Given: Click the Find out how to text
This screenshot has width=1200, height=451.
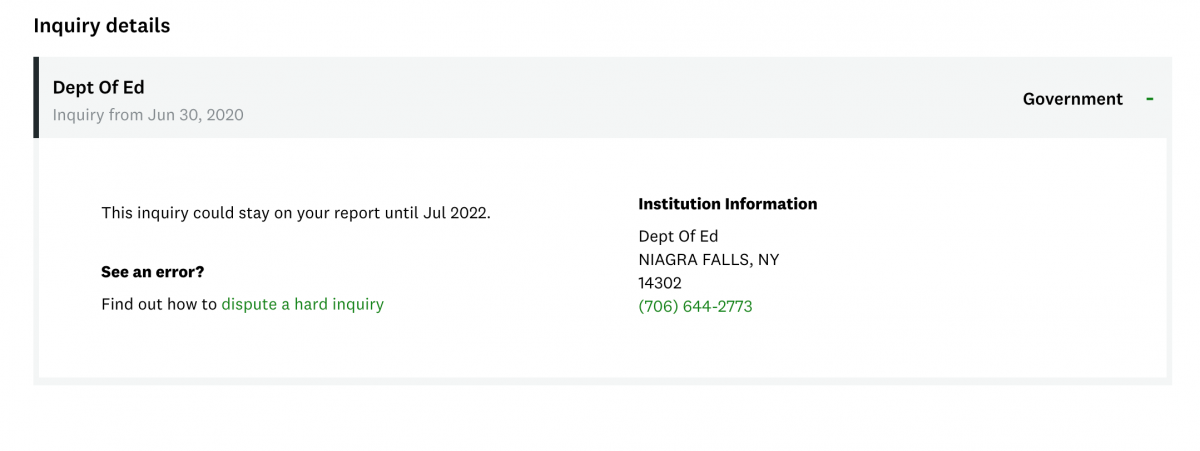Looking at the screenshot, I should (159, 304).
